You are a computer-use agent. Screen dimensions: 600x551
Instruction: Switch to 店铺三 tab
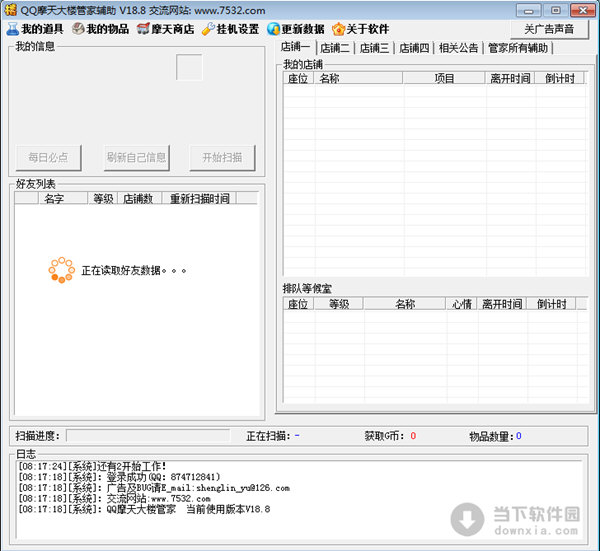pyautogui.click(x=375, y=48)
